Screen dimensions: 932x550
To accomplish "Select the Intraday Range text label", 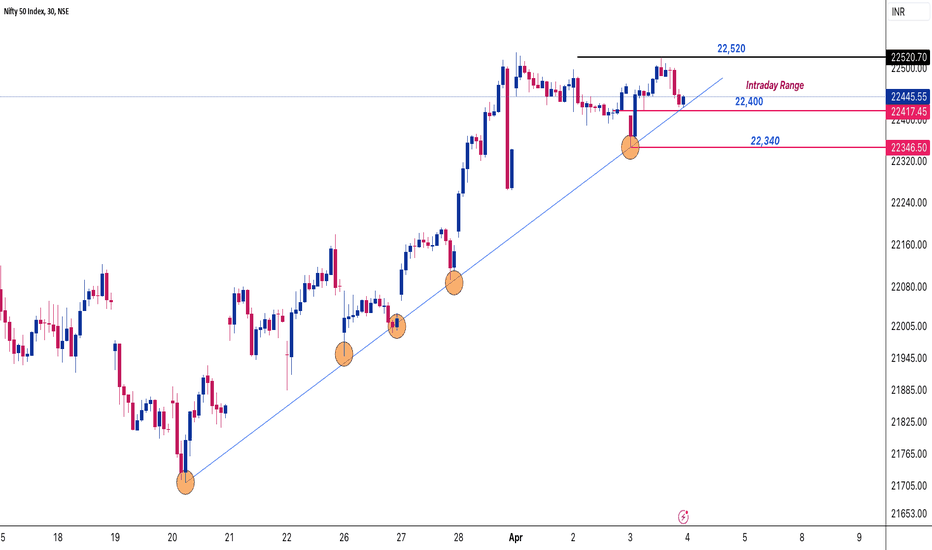I will (774, 85).
